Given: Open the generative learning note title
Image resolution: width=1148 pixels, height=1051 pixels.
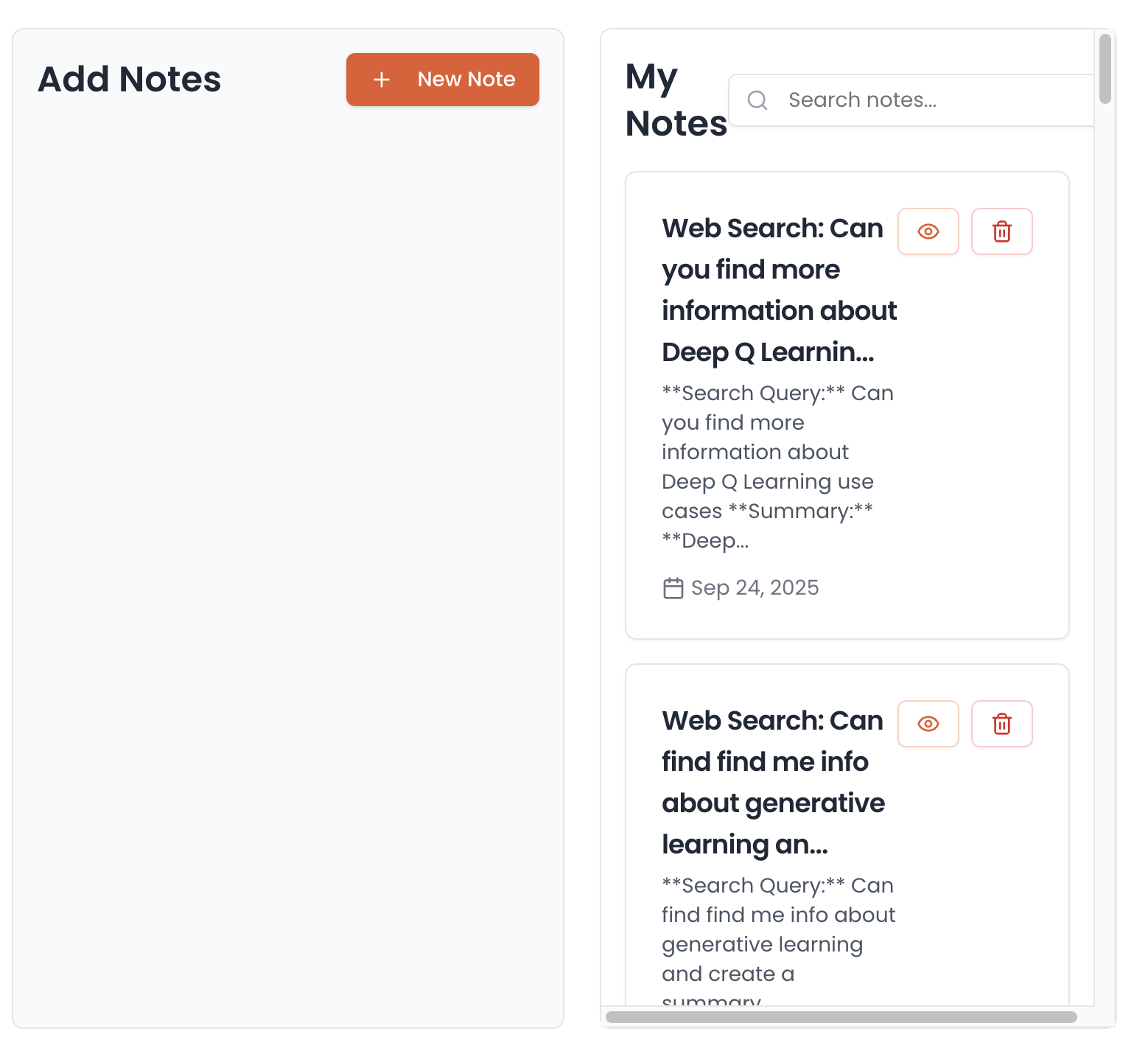Looking at the screenshot, I should pos(772,782).
